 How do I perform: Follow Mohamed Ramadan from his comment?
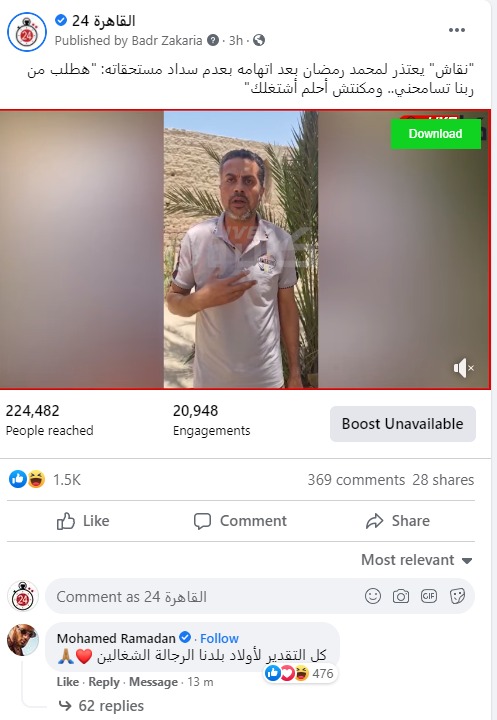click(219, 638)
